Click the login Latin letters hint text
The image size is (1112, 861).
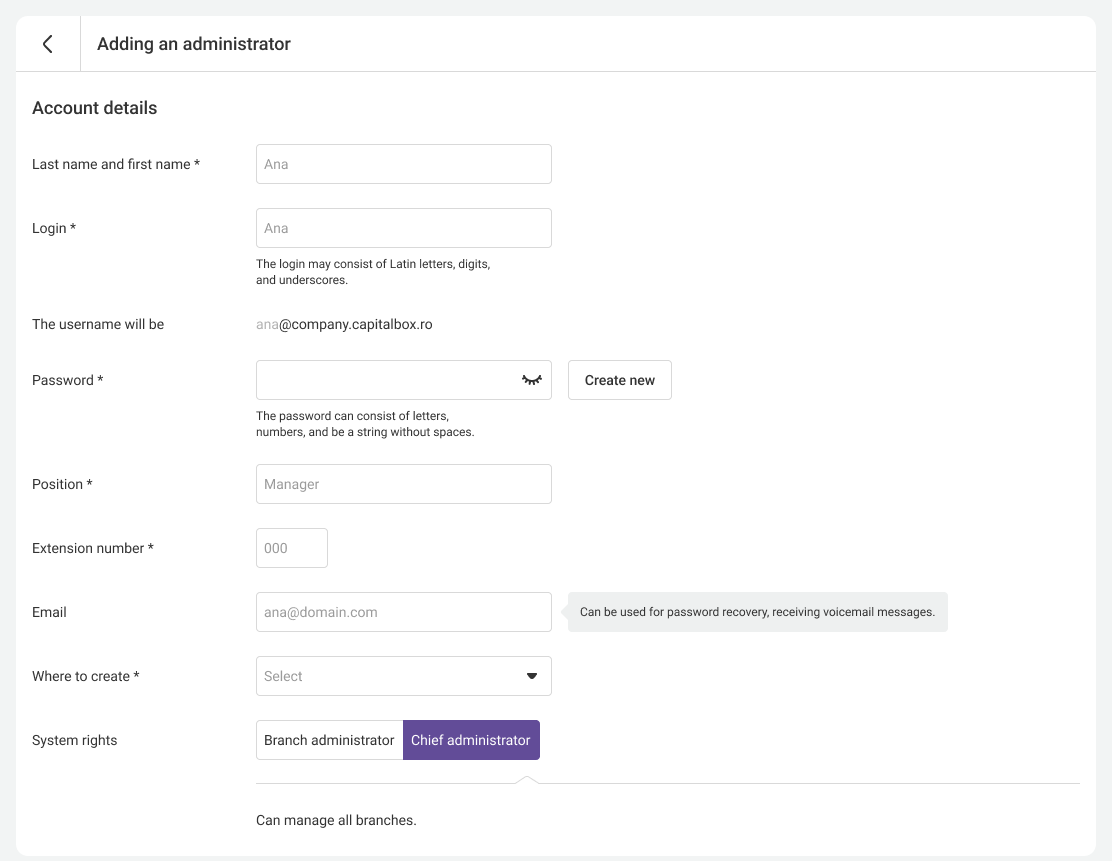coord(373,272)
